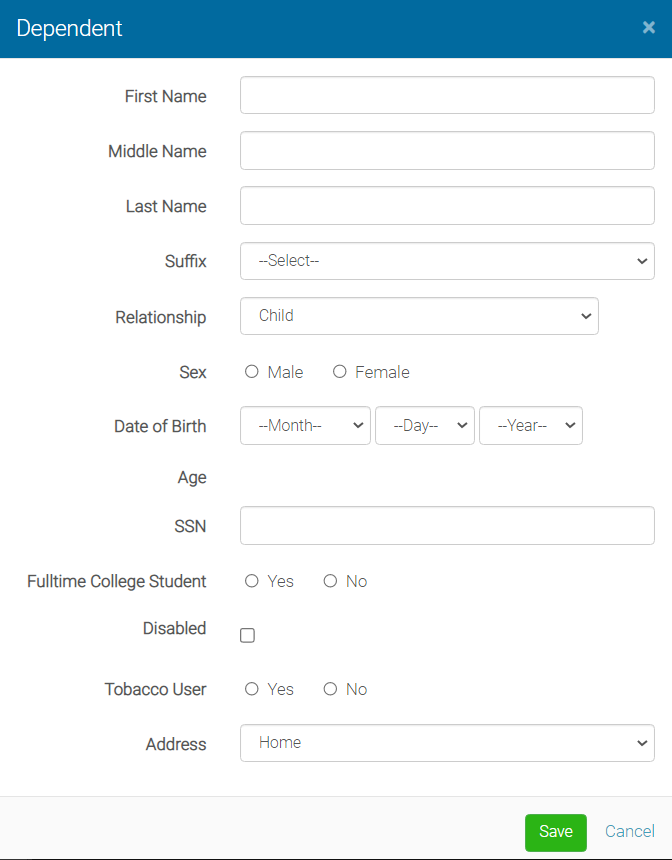Expand the Suffix selector
This screenshot has width=672, height=860.
(447, 260)
